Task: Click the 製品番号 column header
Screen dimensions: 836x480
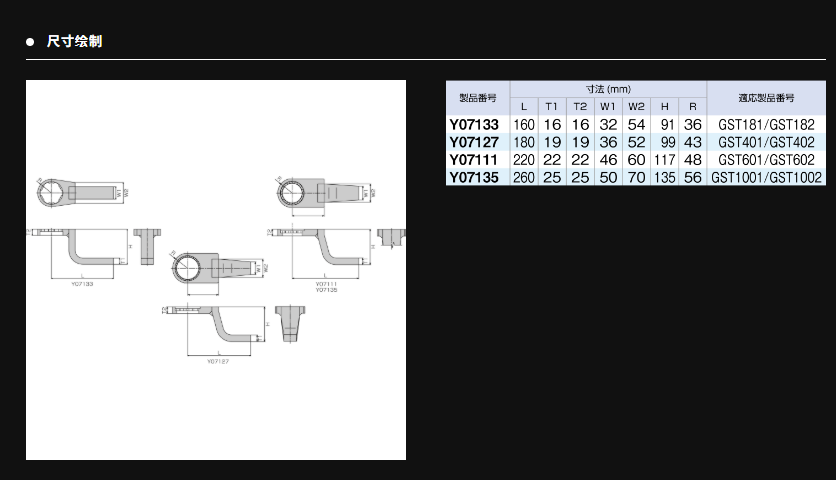Action: coord(477,98)
